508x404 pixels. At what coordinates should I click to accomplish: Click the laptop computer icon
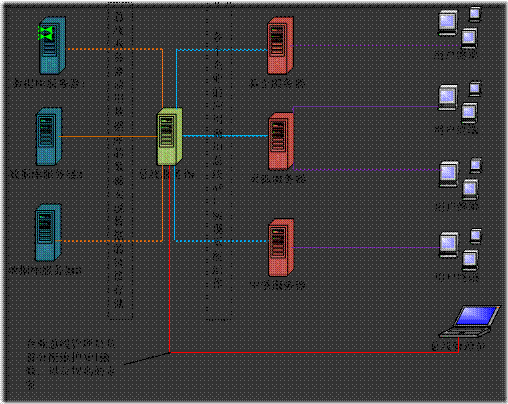click(469, 322)
